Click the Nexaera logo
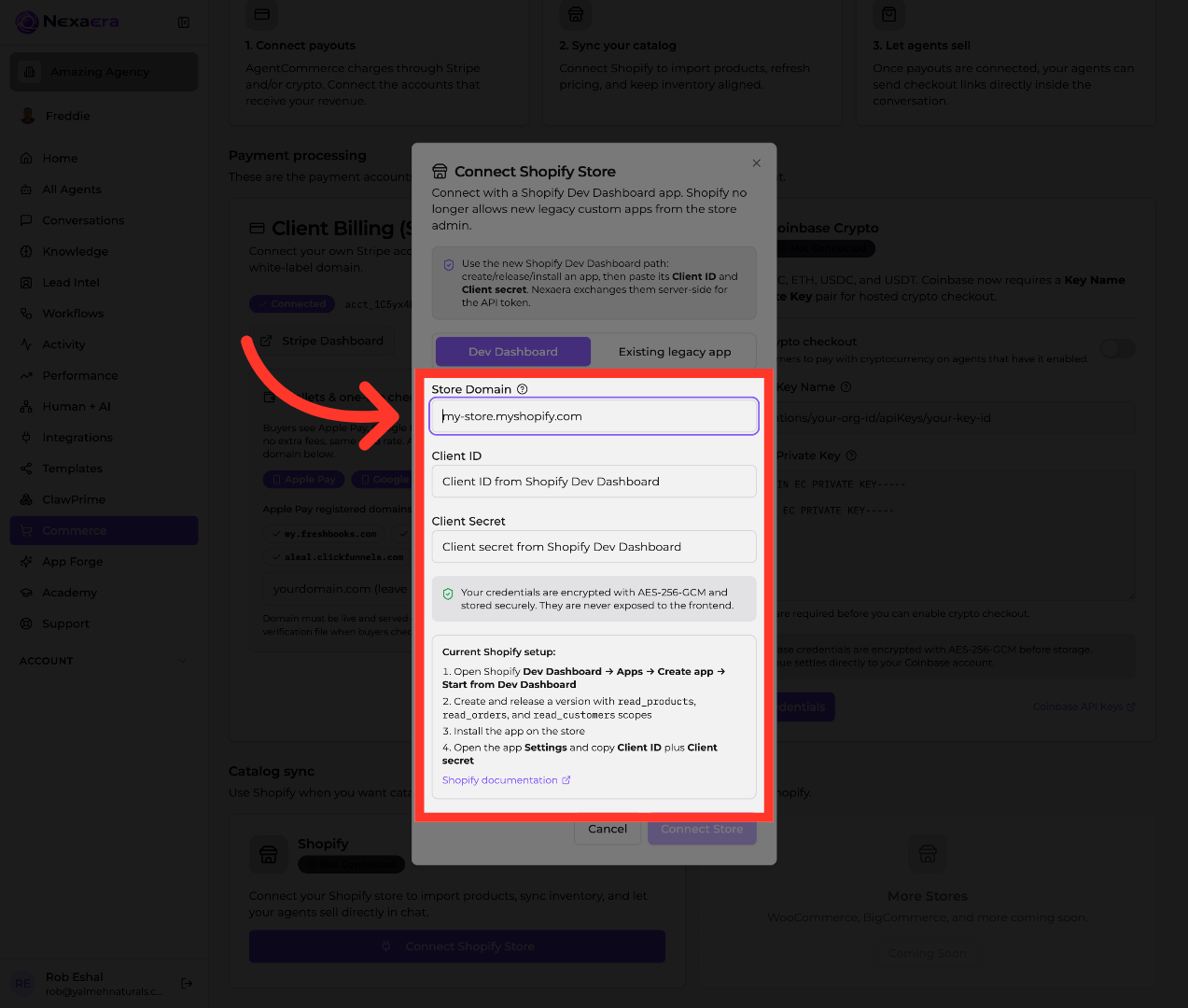 [x=67, y=21]
